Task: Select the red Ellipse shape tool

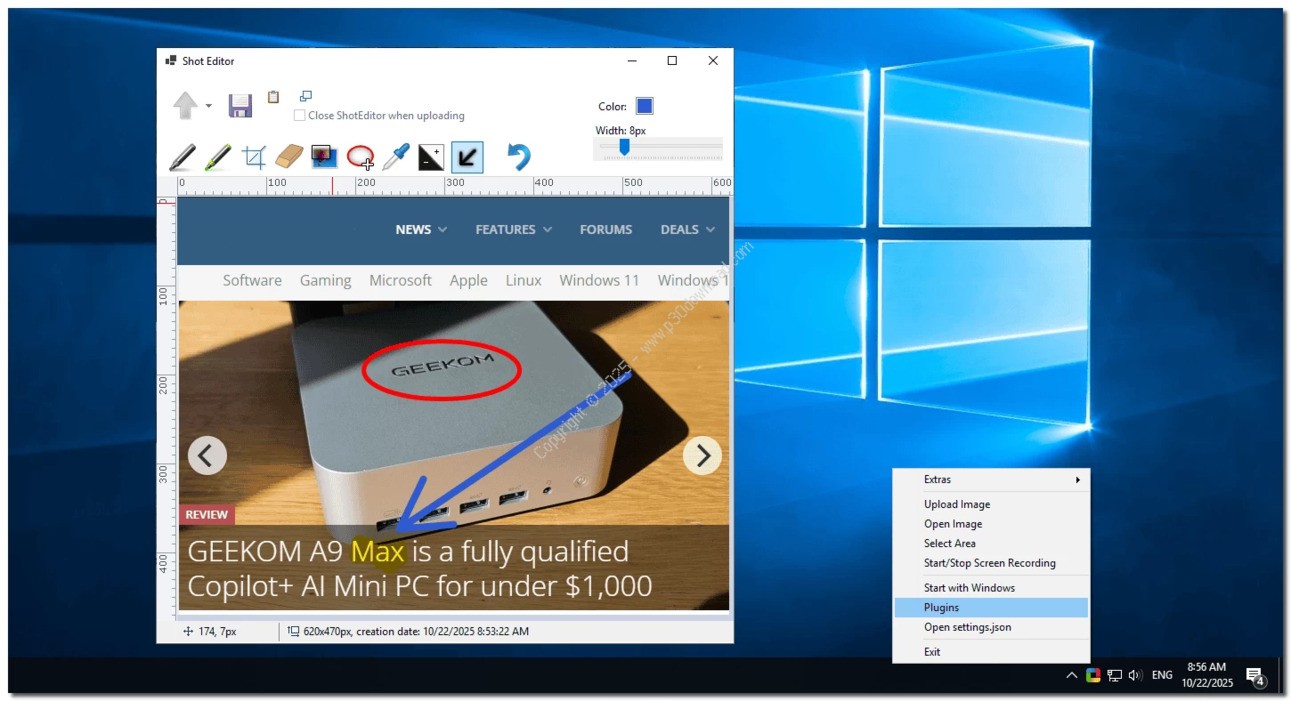Action: (x=360, y=157)
